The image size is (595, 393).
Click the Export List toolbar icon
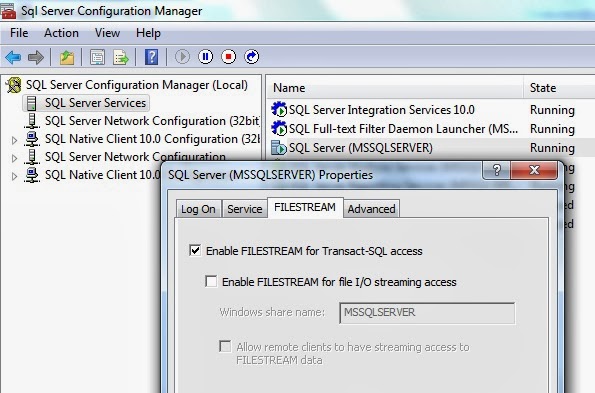tap(121, 57)
